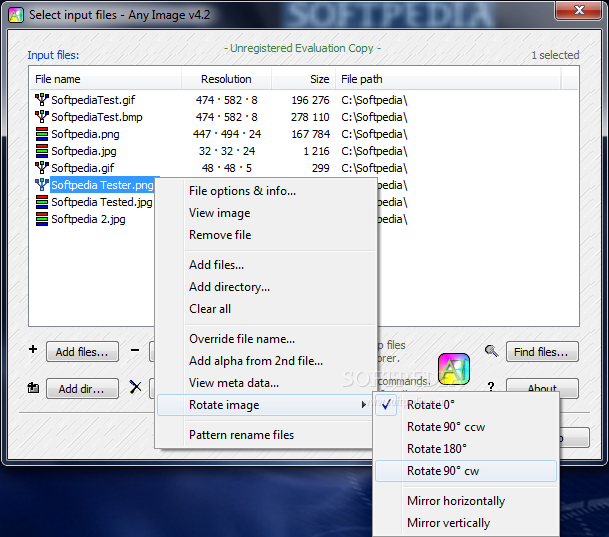
Task: Click the Softpedia.png RGB stripes icon
Action: pos(42,134)
